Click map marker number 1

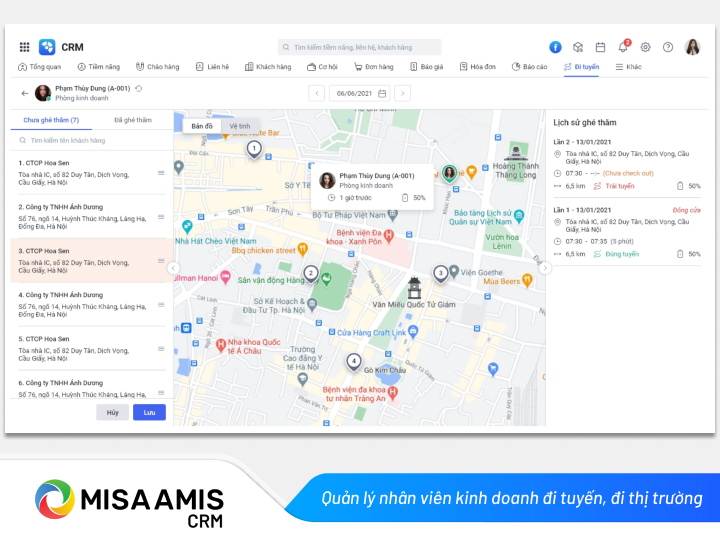coord(254,149)
